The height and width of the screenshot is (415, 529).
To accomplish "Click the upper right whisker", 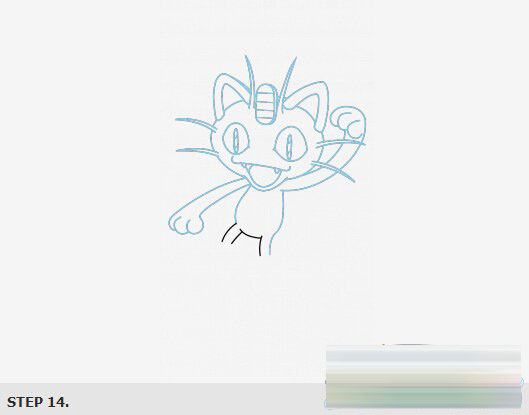I will click(341, 143).
